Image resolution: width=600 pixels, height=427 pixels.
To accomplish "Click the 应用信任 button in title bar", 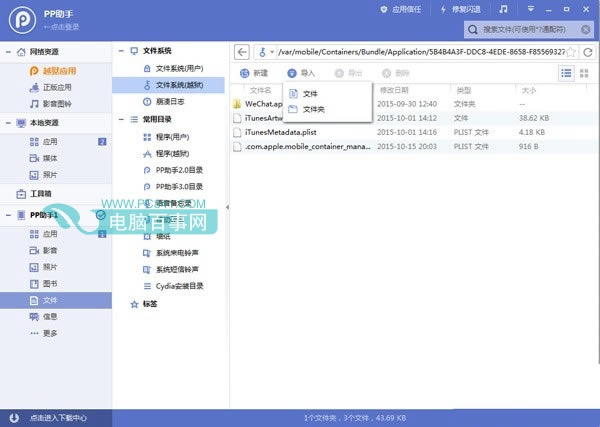I will click(x=401, y=9).
